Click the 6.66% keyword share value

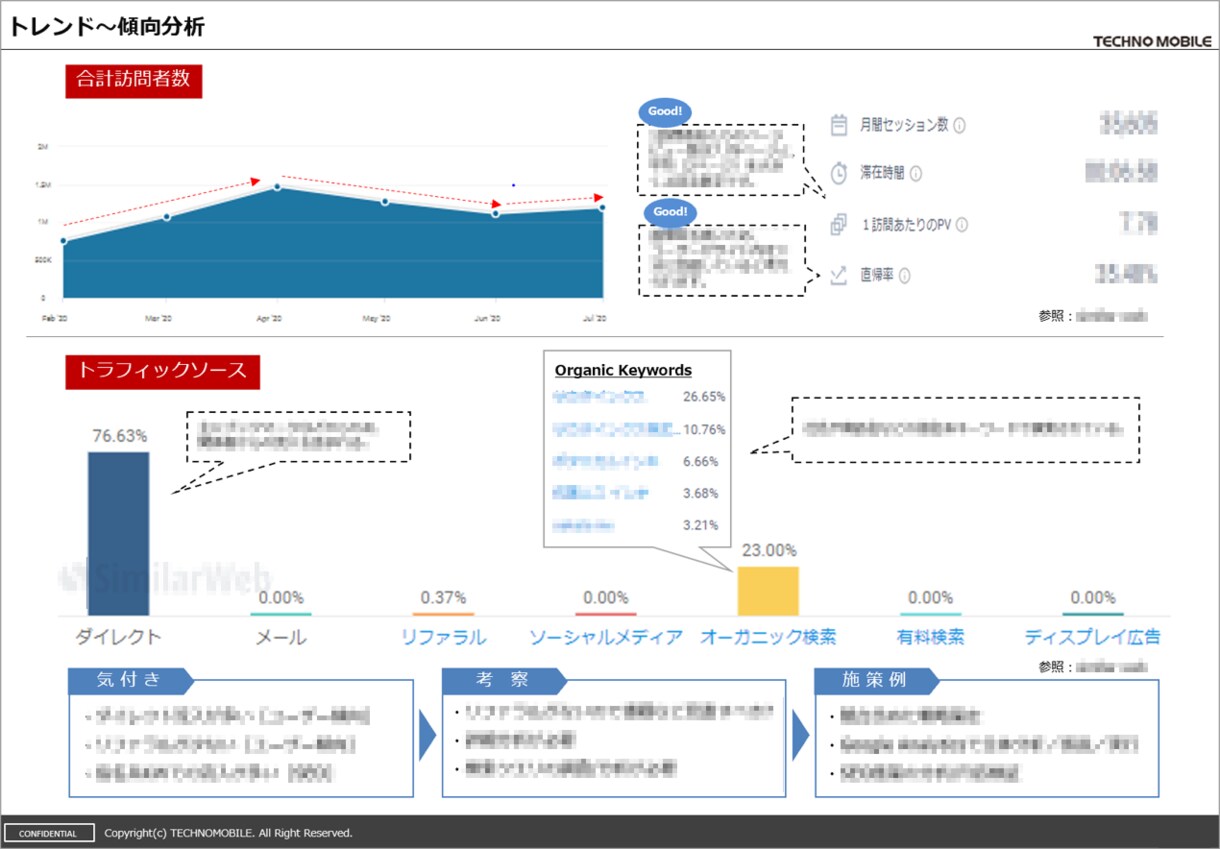click(700, 461)
